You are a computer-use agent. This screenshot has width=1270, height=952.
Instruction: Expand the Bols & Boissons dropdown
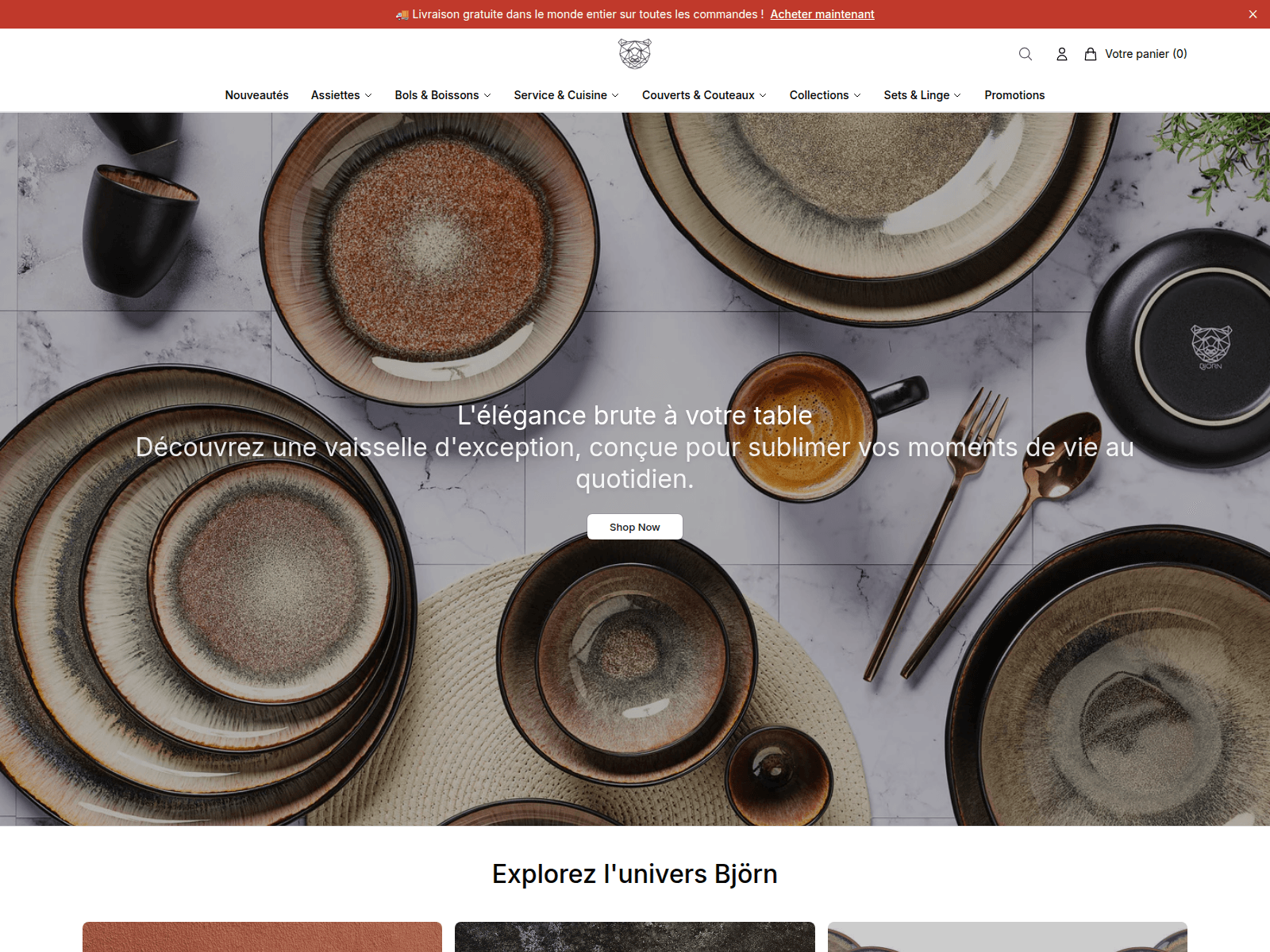[x=443, y=95]
